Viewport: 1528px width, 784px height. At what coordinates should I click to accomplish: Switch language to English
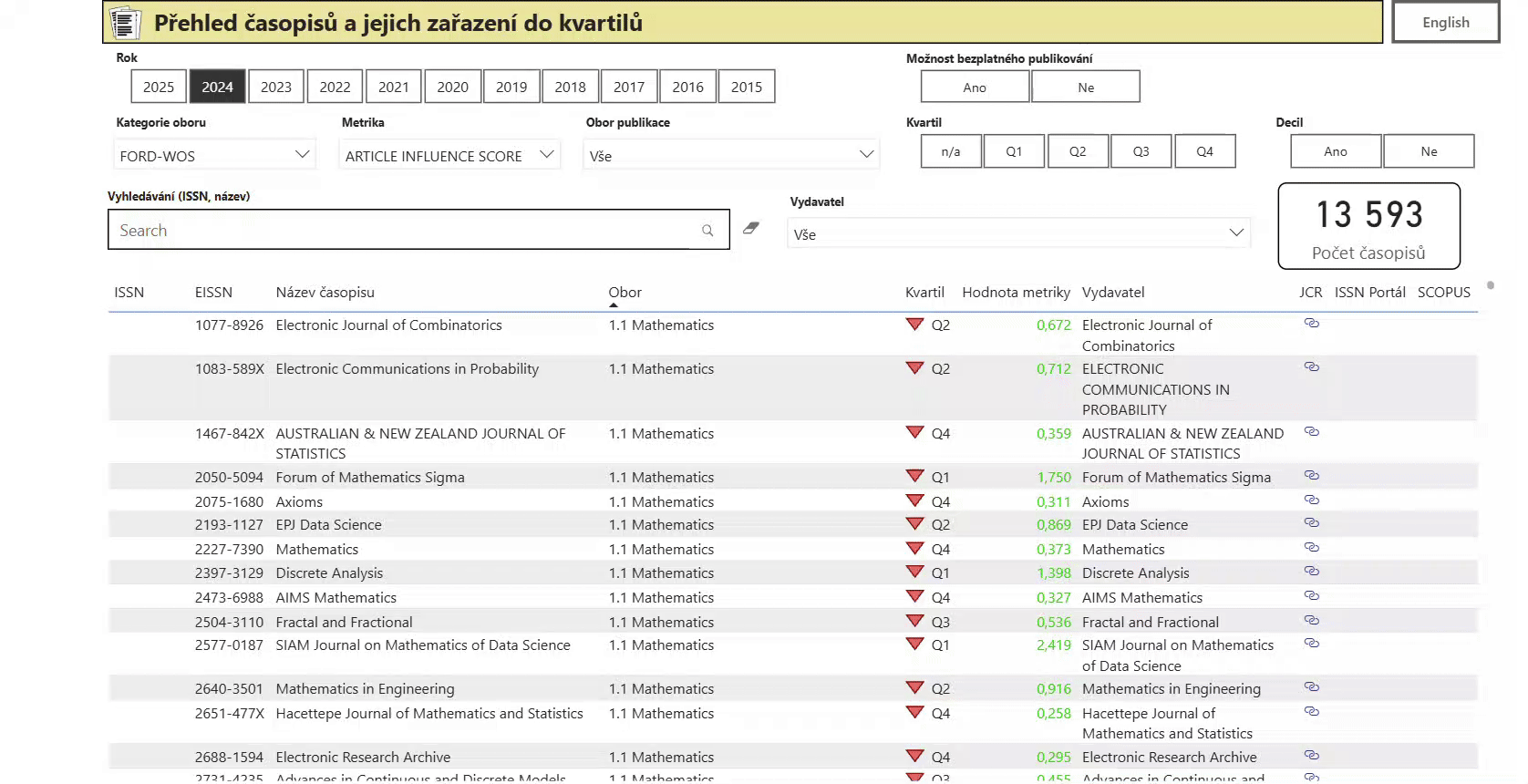[x=1446, y=22]
